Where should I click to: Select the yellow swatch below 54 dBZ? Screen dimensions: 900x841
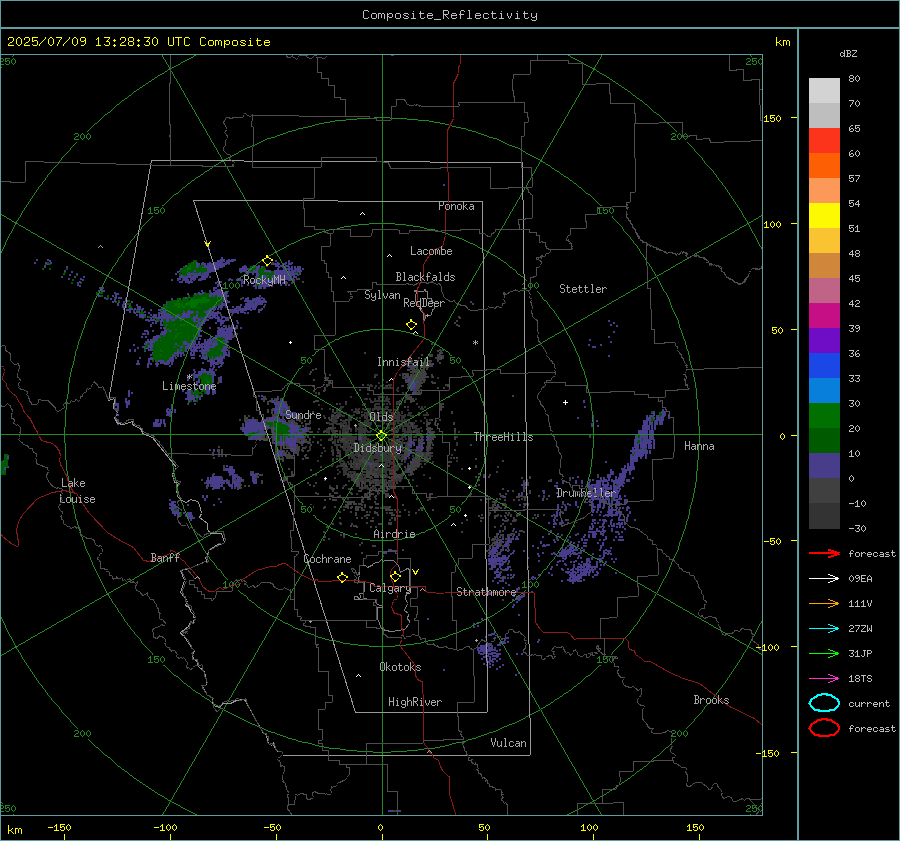tap(824, 215)
